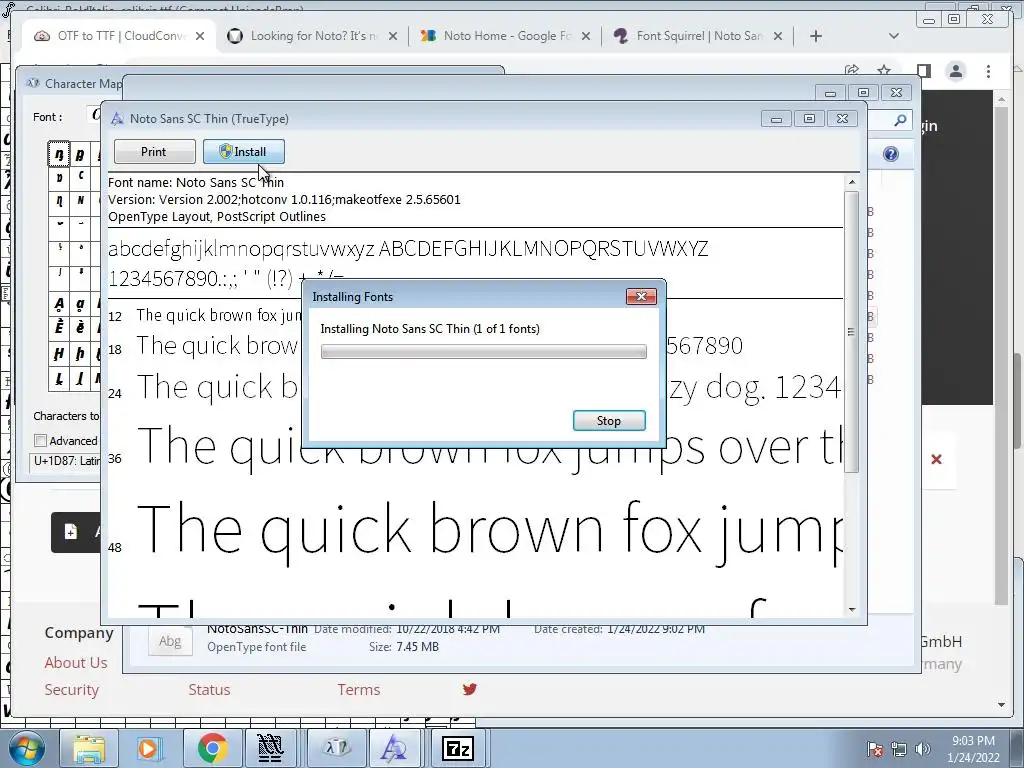This screenshot has width=1024, height=768.
Task: Open a new Chrome tab
Action: click(x=815, y=36)
